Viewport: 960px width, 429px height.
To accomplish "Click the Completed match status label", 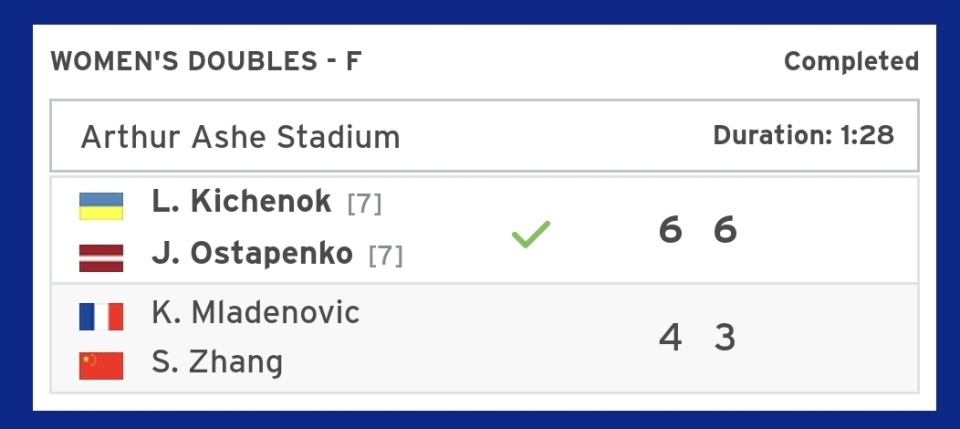I will pos(852,61).
